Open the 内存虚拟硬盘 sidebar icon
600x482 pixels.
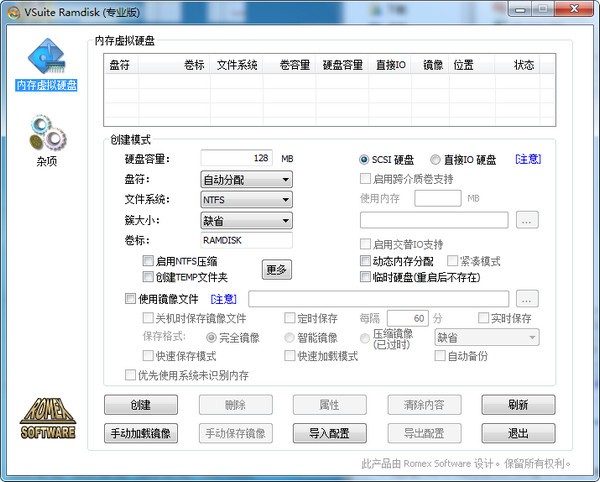[46, 64]
